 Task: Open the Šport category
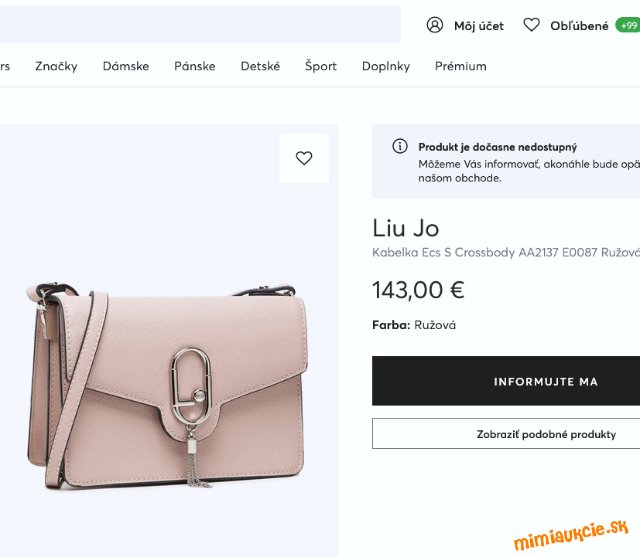pos(321,66)
